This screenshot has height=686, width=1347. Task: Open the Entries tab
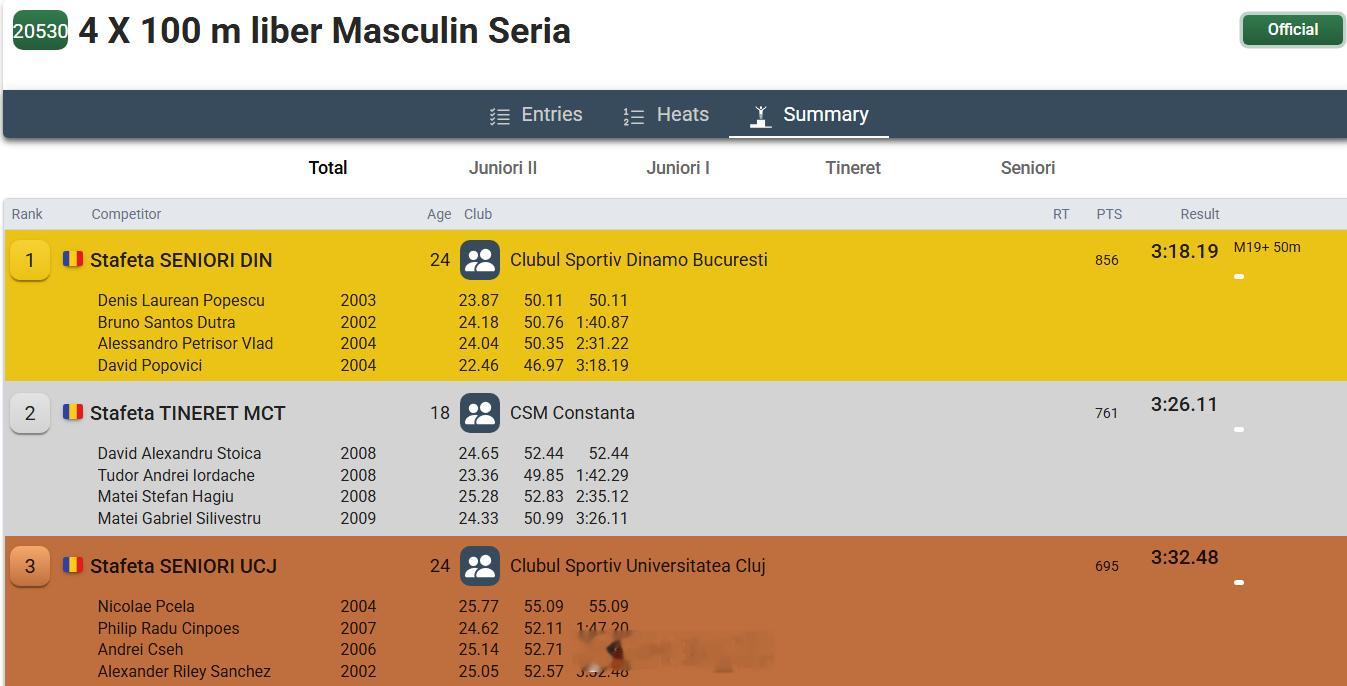pyautogui.click(x=536, y=115)
